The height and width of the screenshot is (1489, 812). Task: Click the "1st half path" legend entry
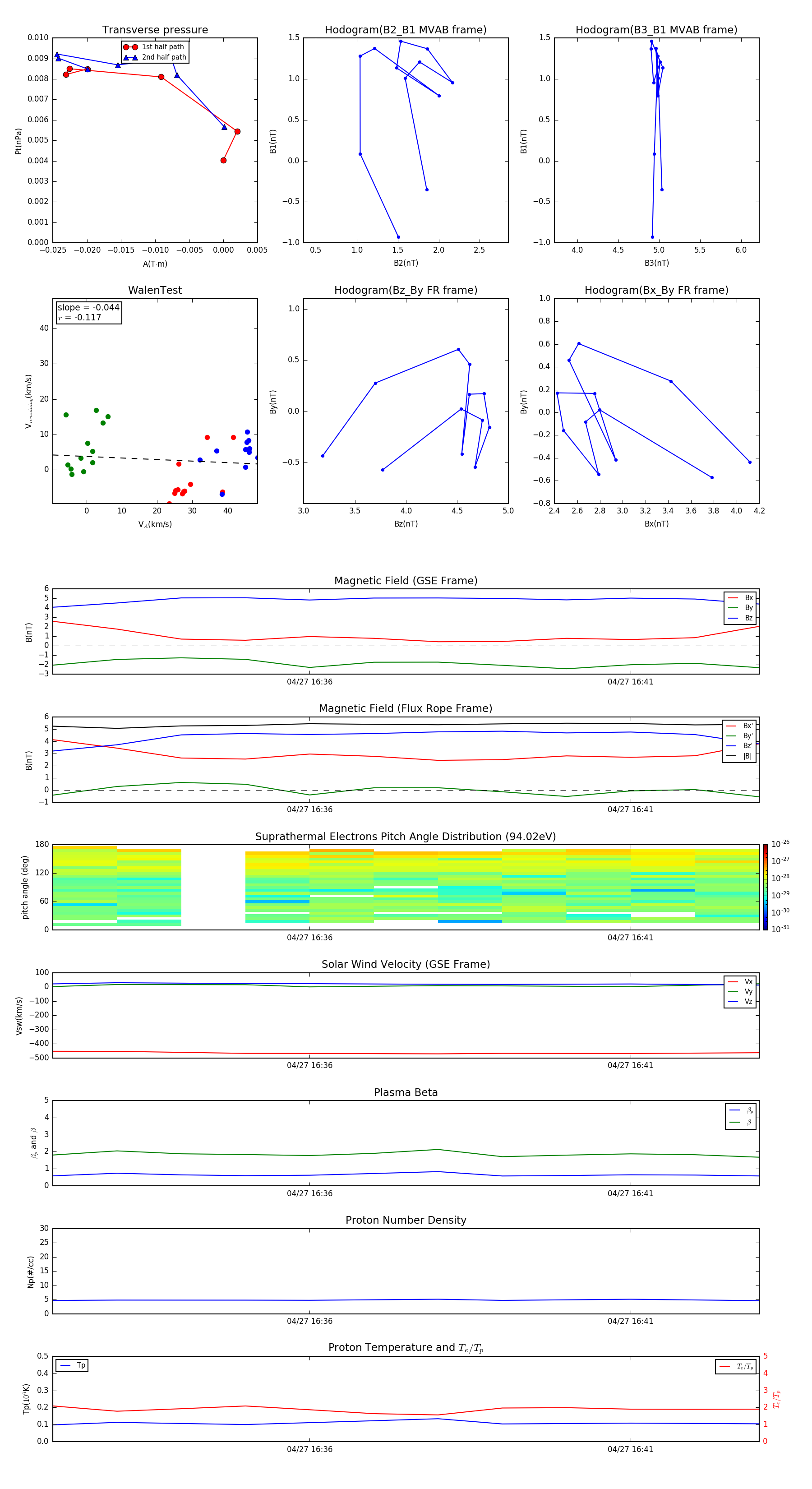(154, 47)
